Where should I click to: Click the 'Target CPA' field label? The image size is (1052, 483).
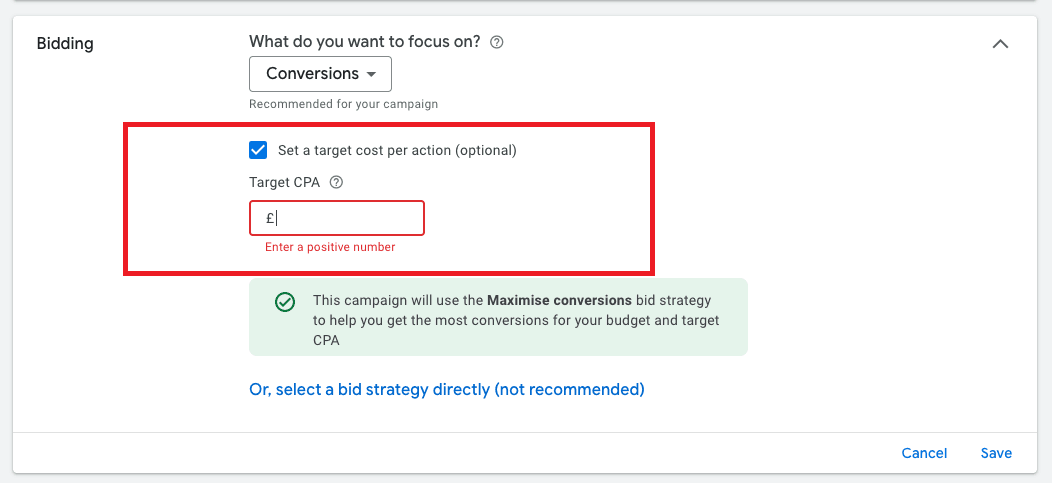pos(285,182)
